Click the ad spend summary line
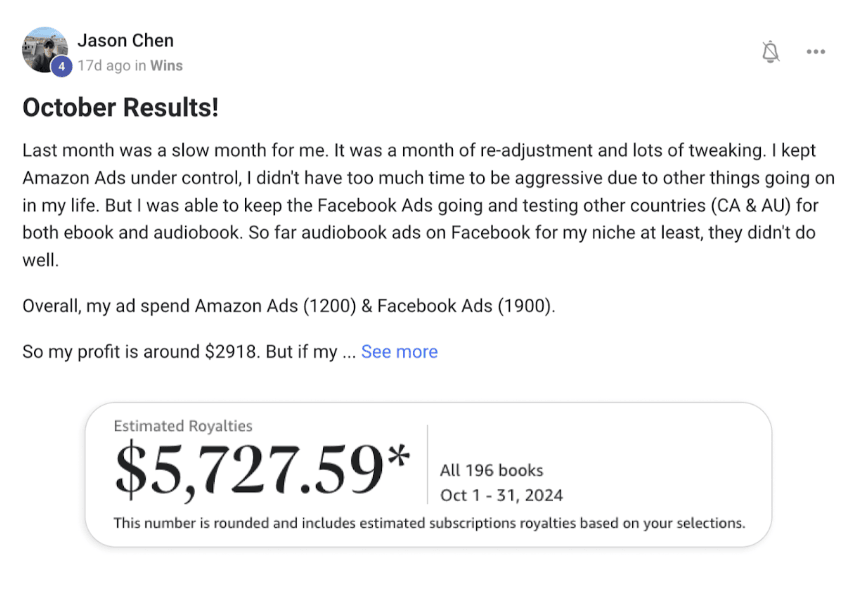The height and width of the screenshot is (594, 854). tap(288, 305)
